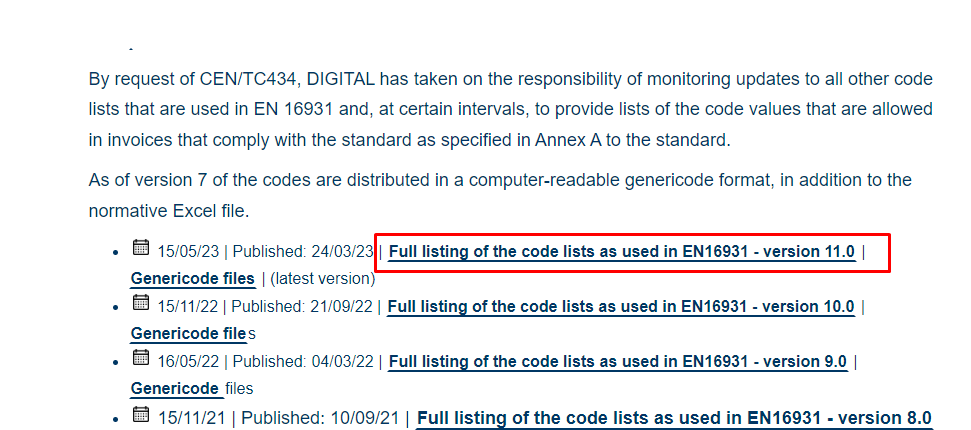
Task: Open the EN16931 version 11.0 full listing
Action: pyautogui.click(x=621, y=251)
